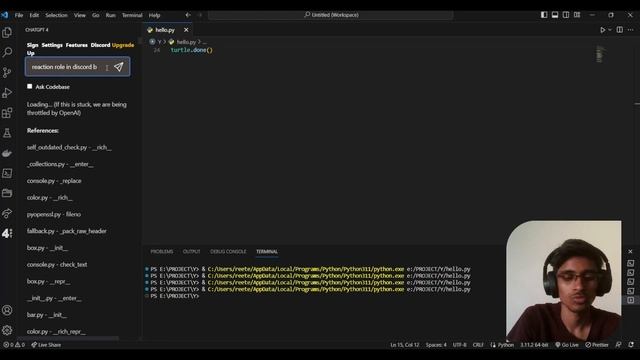Open reference pyopenssl.py - fileno
This screenshot has width=640, height=360.
click(x=54, y=214)
